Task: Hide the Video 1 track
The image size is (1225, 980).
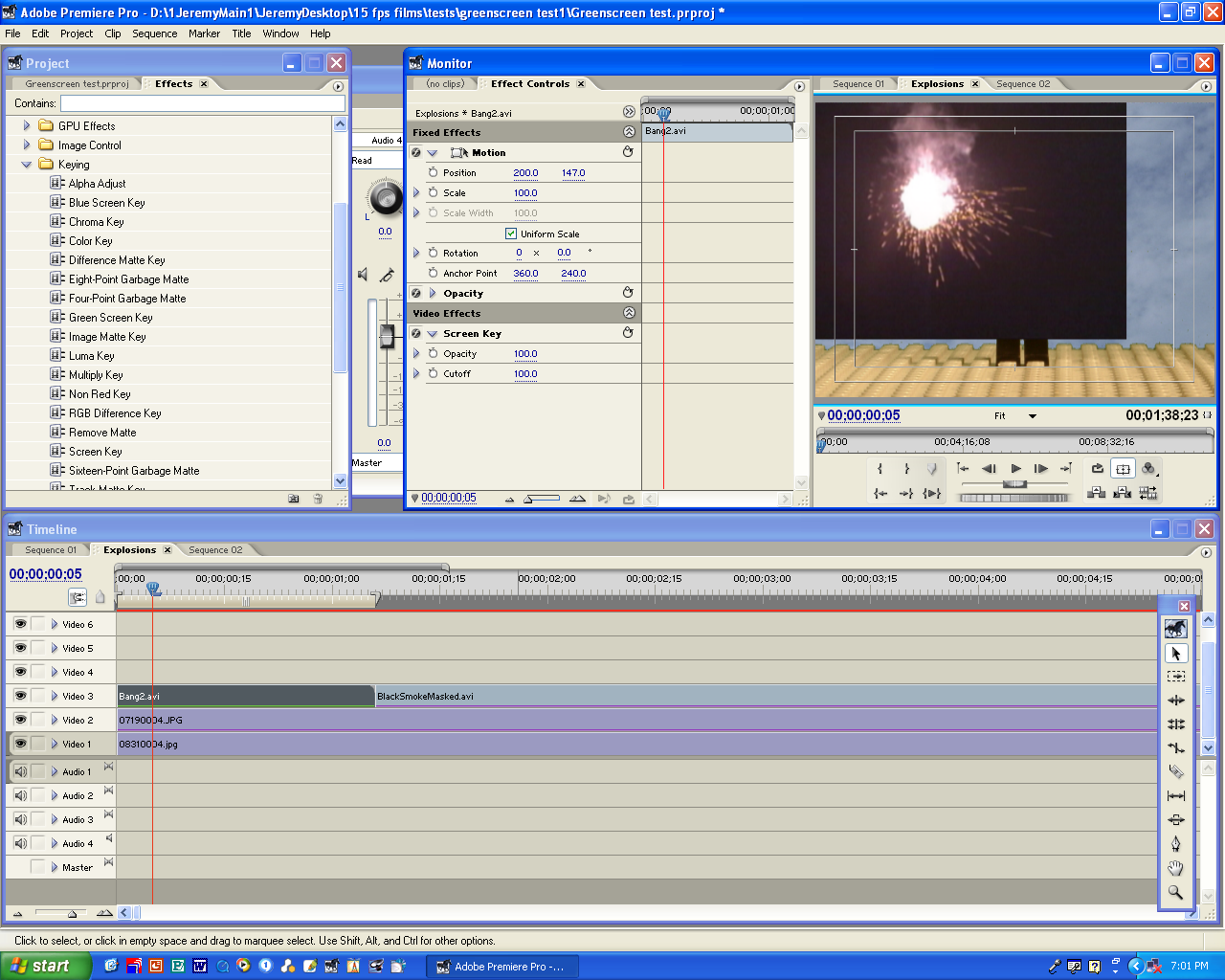Action: pos(20,744)
